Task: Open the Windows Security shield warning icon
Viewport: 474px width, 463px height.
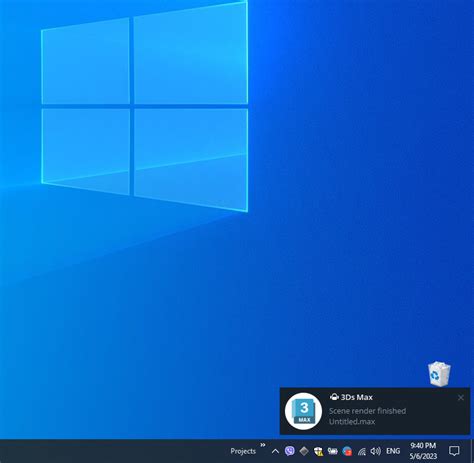Action: point(318,452)
